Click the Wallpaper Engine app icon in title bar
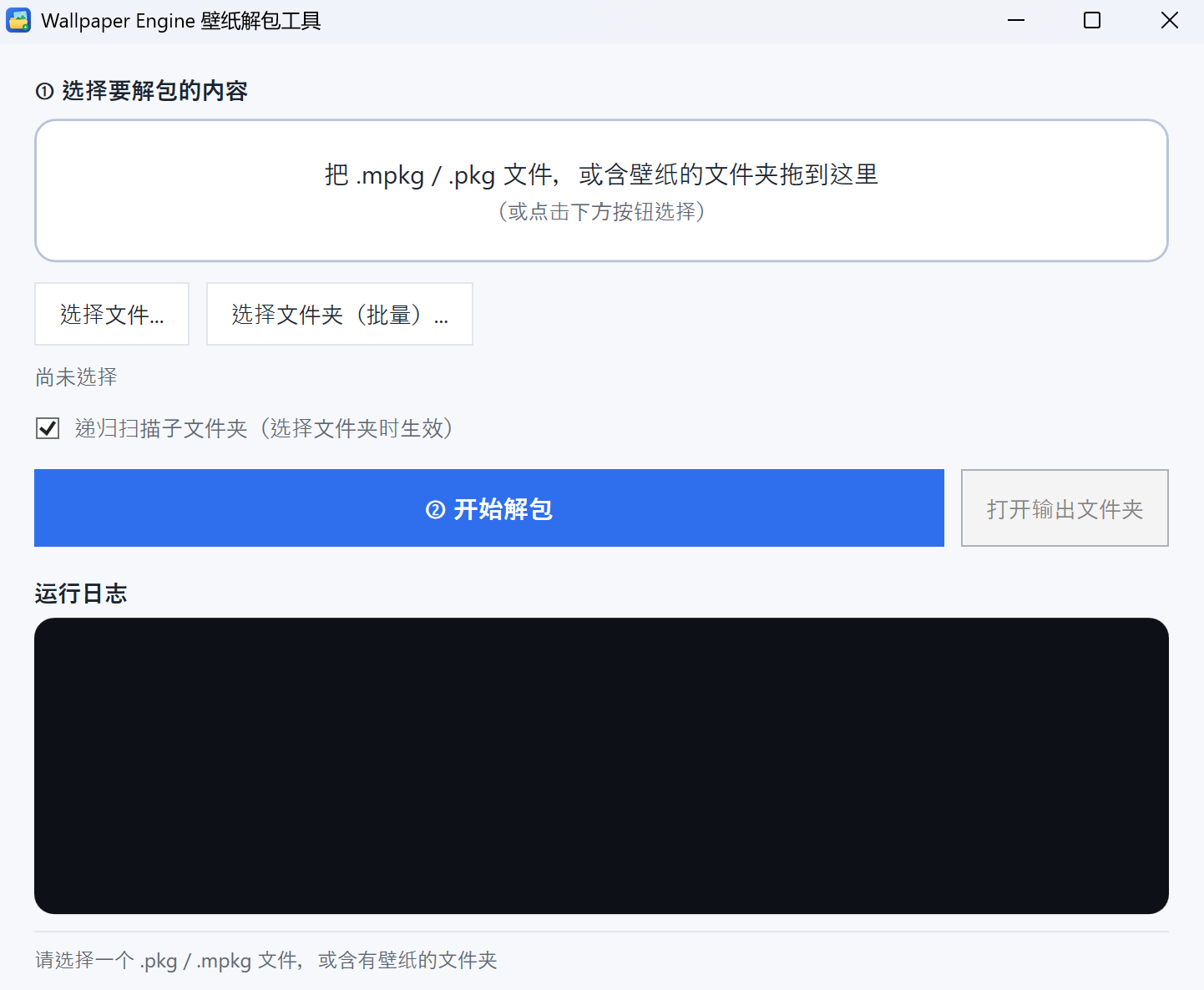This screenshot has width=1204, height=990. (18, 20)
